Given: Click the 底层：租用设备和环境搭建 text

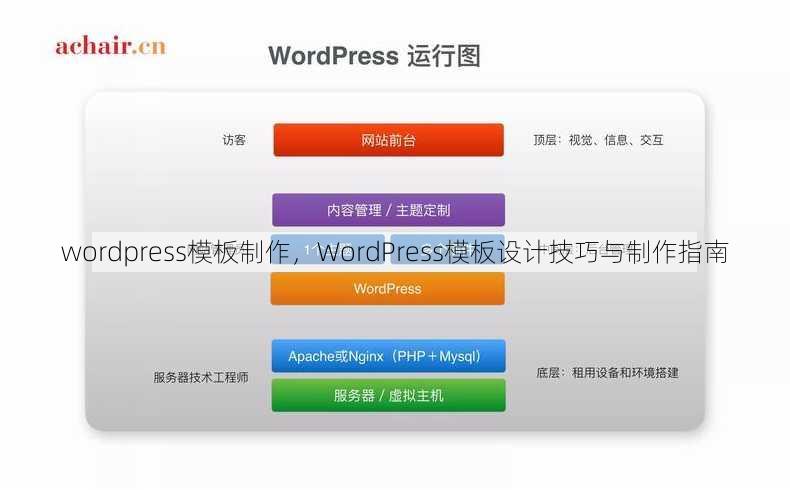Looking at the screenshot, I should (607, 373).
